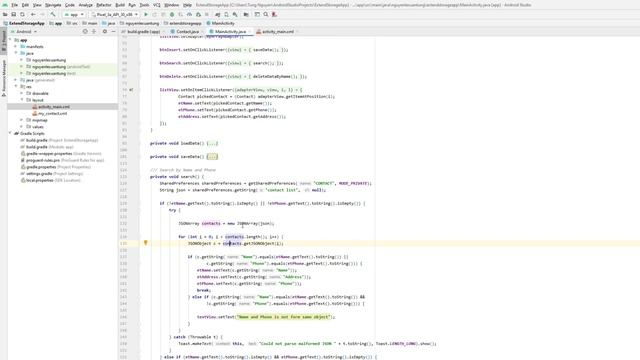
Task: Open the Build menu
Action: pos(120,5)
